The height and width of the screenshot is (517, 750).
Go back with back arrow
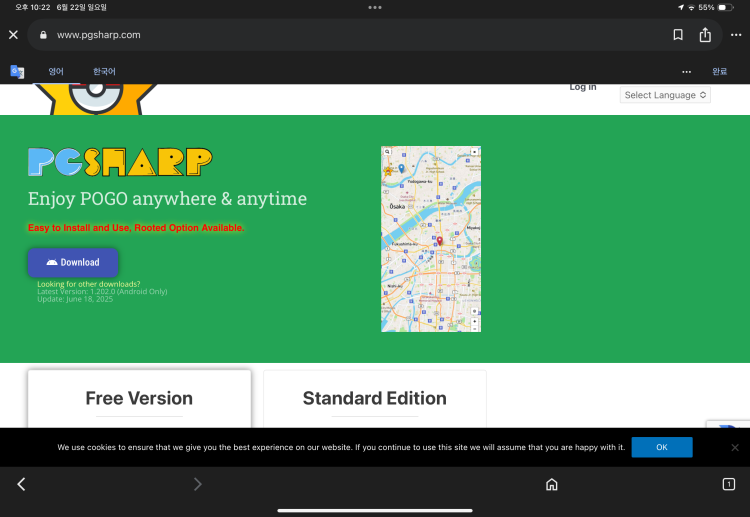pos(22,484)
